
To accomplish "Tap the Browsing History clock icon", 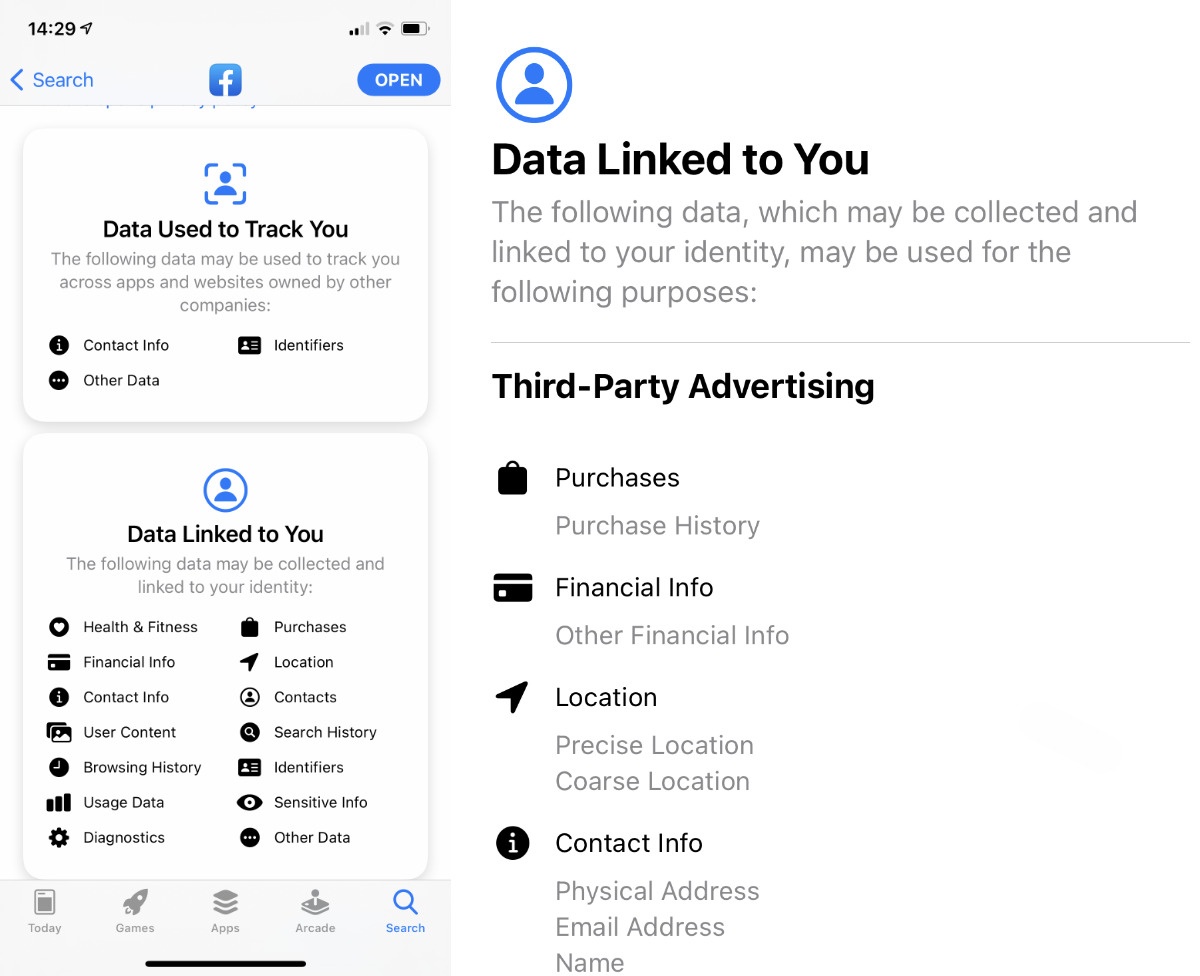I will click(59, 767).
